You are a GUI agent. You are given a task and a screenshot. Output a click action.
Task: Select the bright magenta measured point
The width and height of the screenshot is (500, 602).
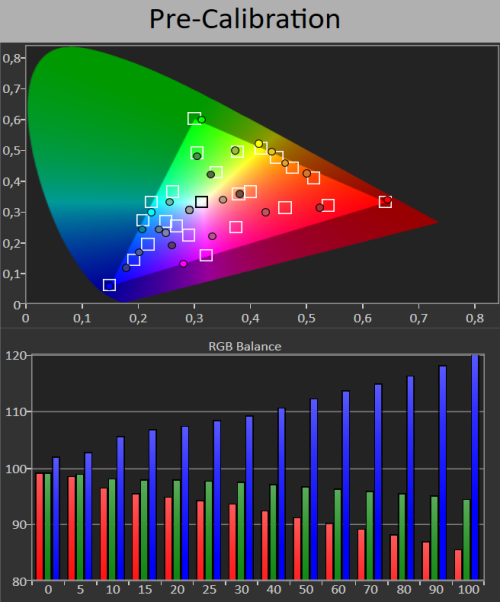184,264
